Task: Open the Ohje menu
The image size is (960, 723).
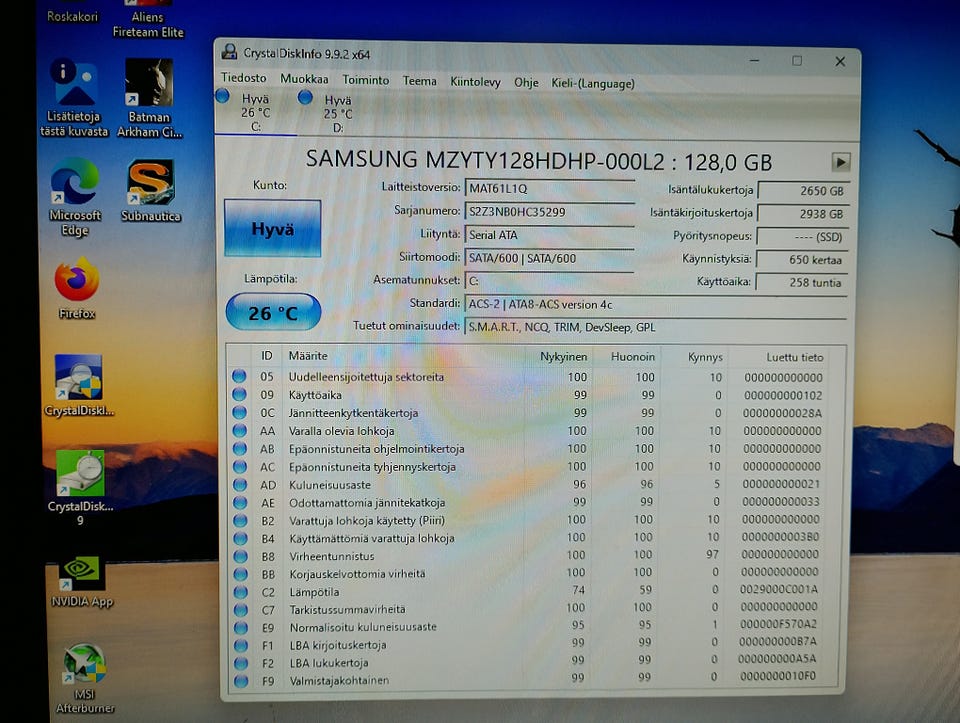Action: click(x=526, y=83)
